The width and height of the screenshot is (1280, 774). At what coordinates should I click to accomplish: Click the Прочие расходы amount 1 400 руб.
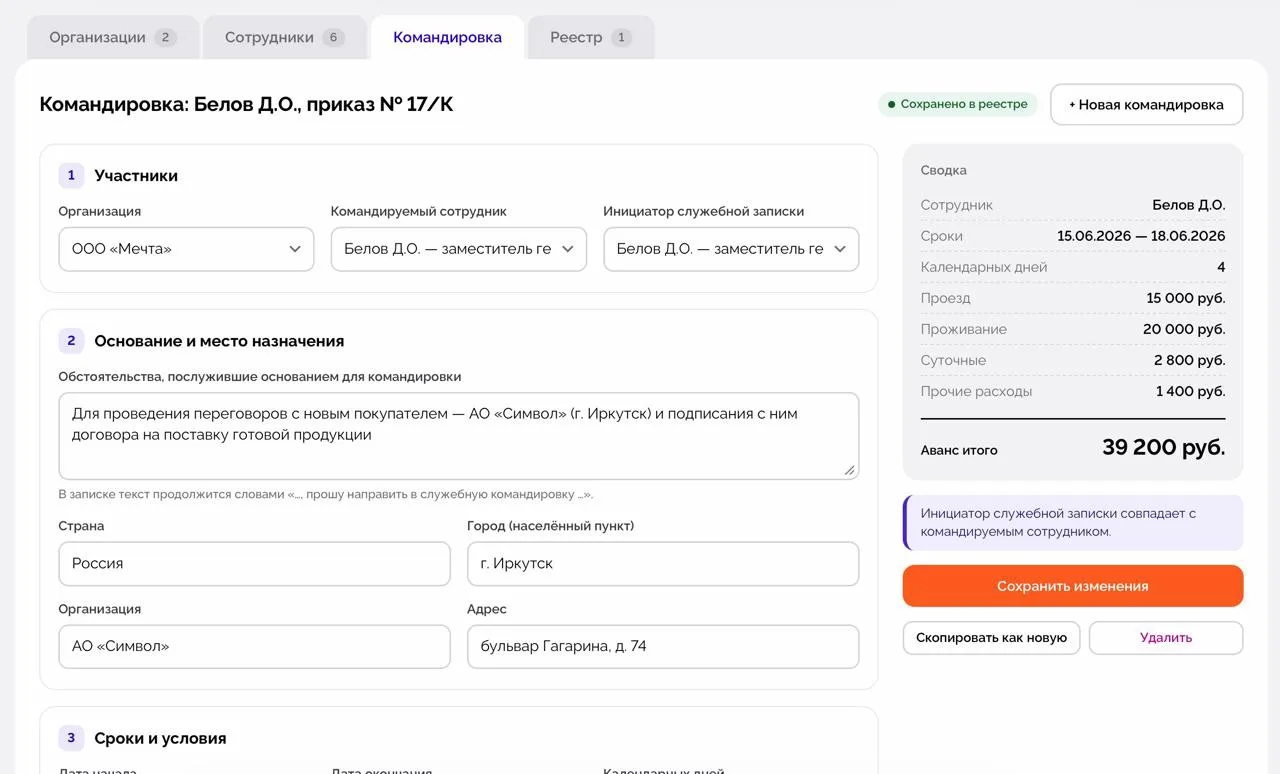coord(1191,391)
